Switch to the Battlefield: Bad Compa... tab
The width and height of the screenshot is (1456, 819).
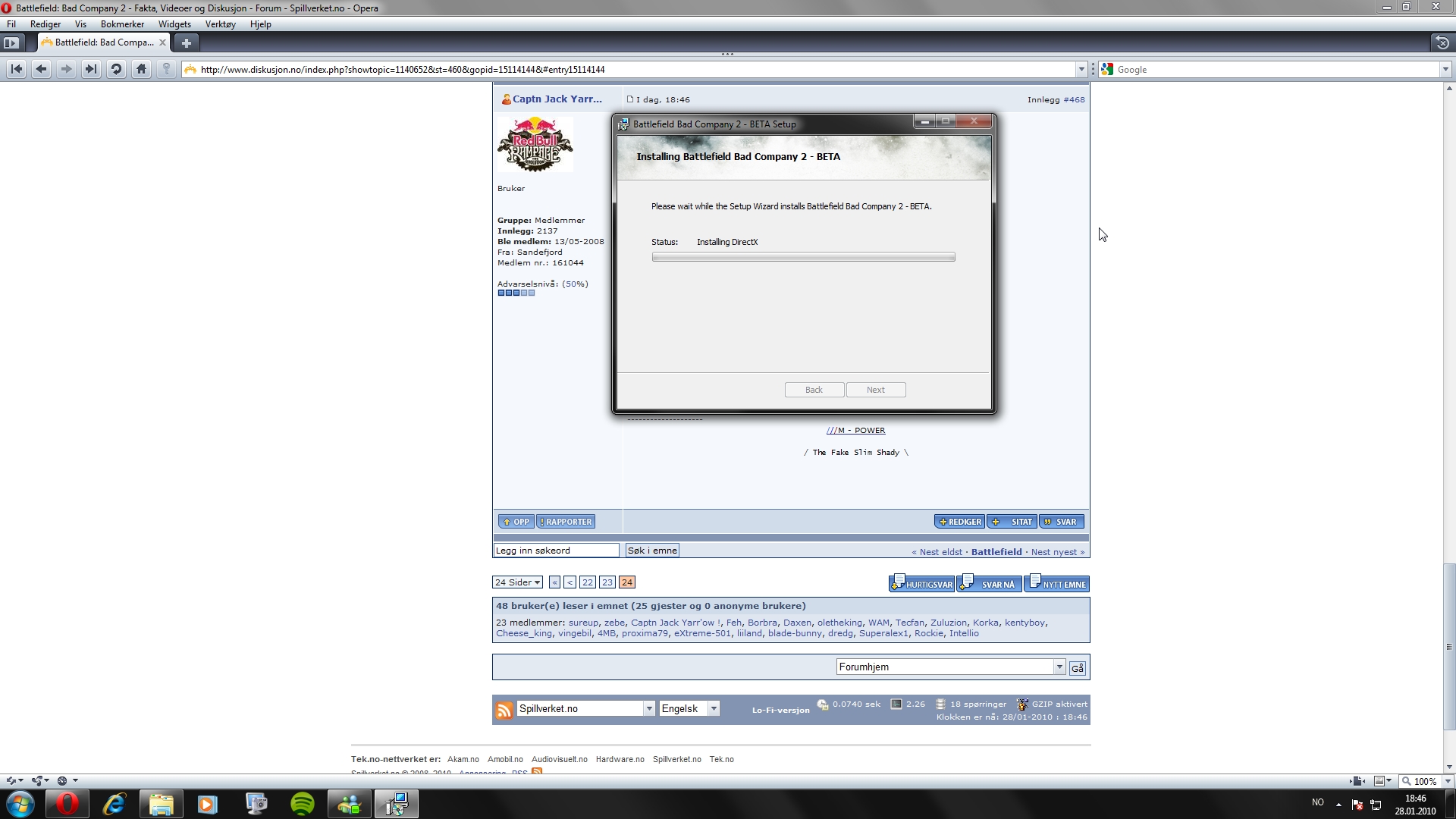(x=104, y=42)
